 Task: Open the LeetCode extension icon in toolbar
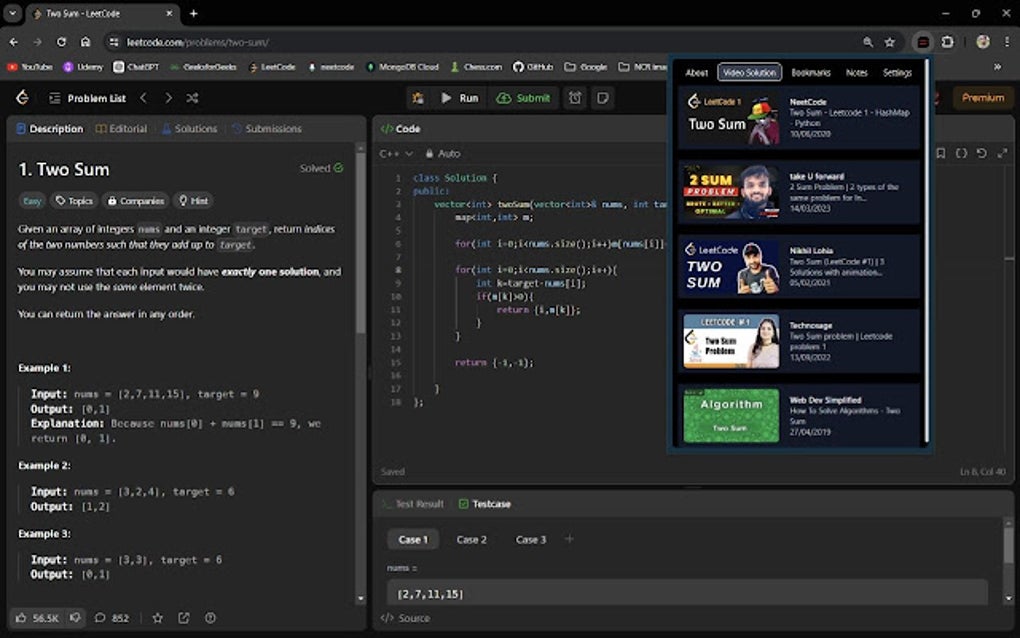923,42
